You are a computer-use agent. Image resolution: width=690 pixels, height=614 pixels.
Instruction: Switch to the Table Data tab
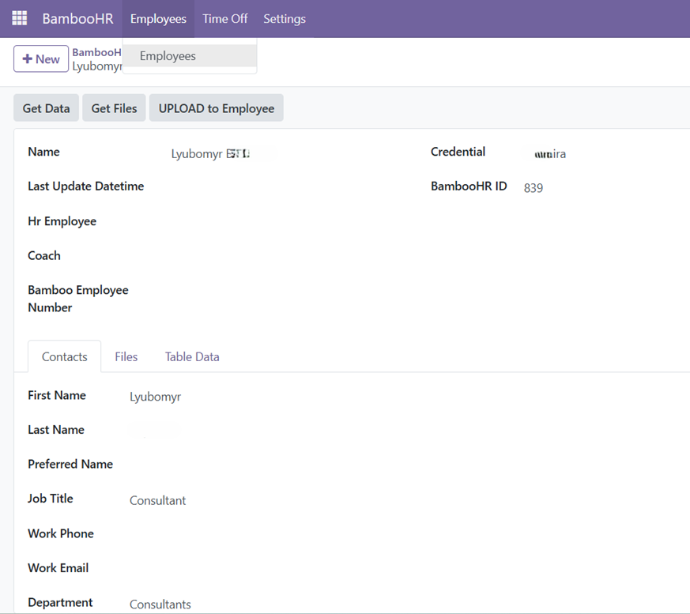(192, 357)
